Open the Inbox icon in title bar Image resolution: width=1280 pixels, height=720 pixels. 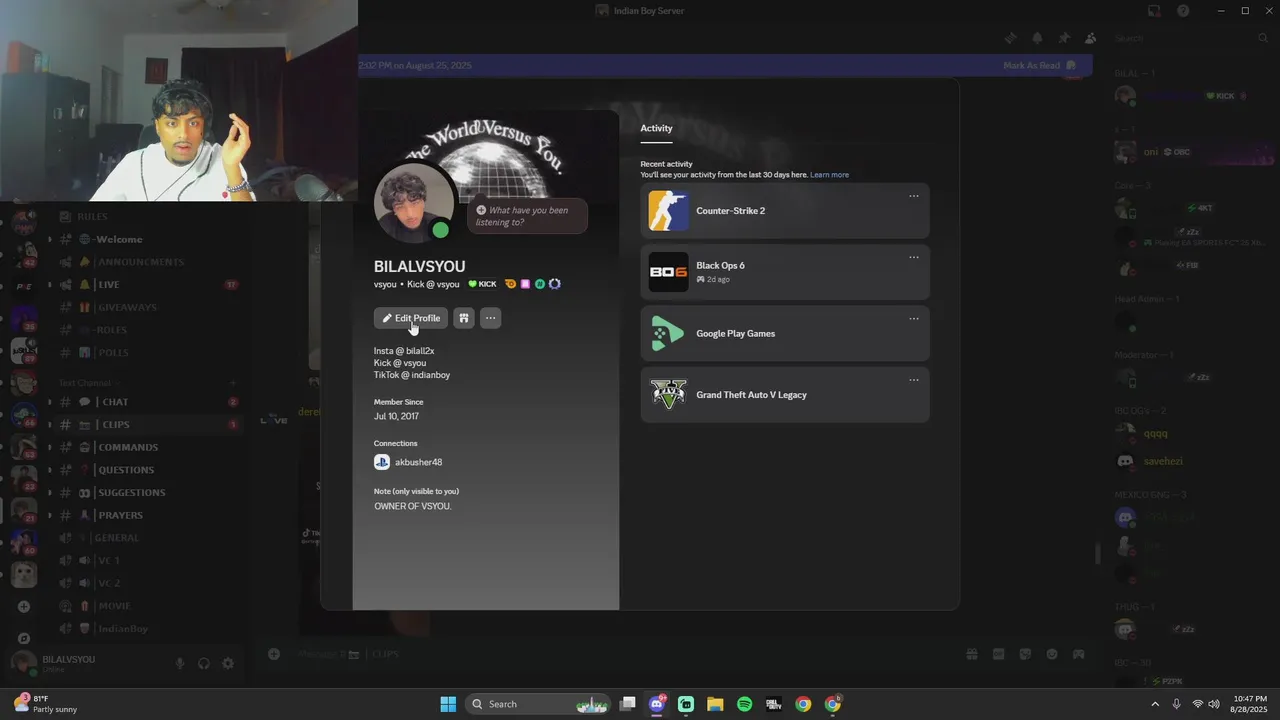tap(1154, 11)
